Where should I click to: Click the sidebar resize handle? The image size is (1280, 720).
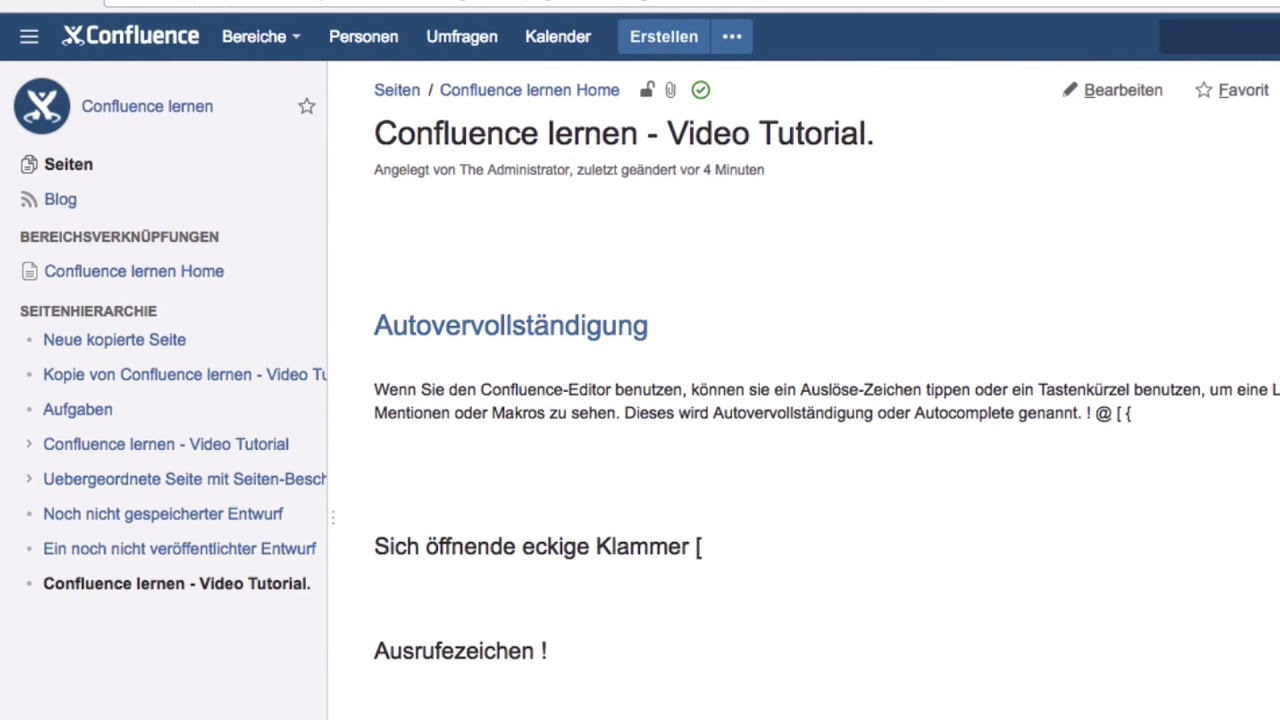pyautogui.click(x=332, y=517)
